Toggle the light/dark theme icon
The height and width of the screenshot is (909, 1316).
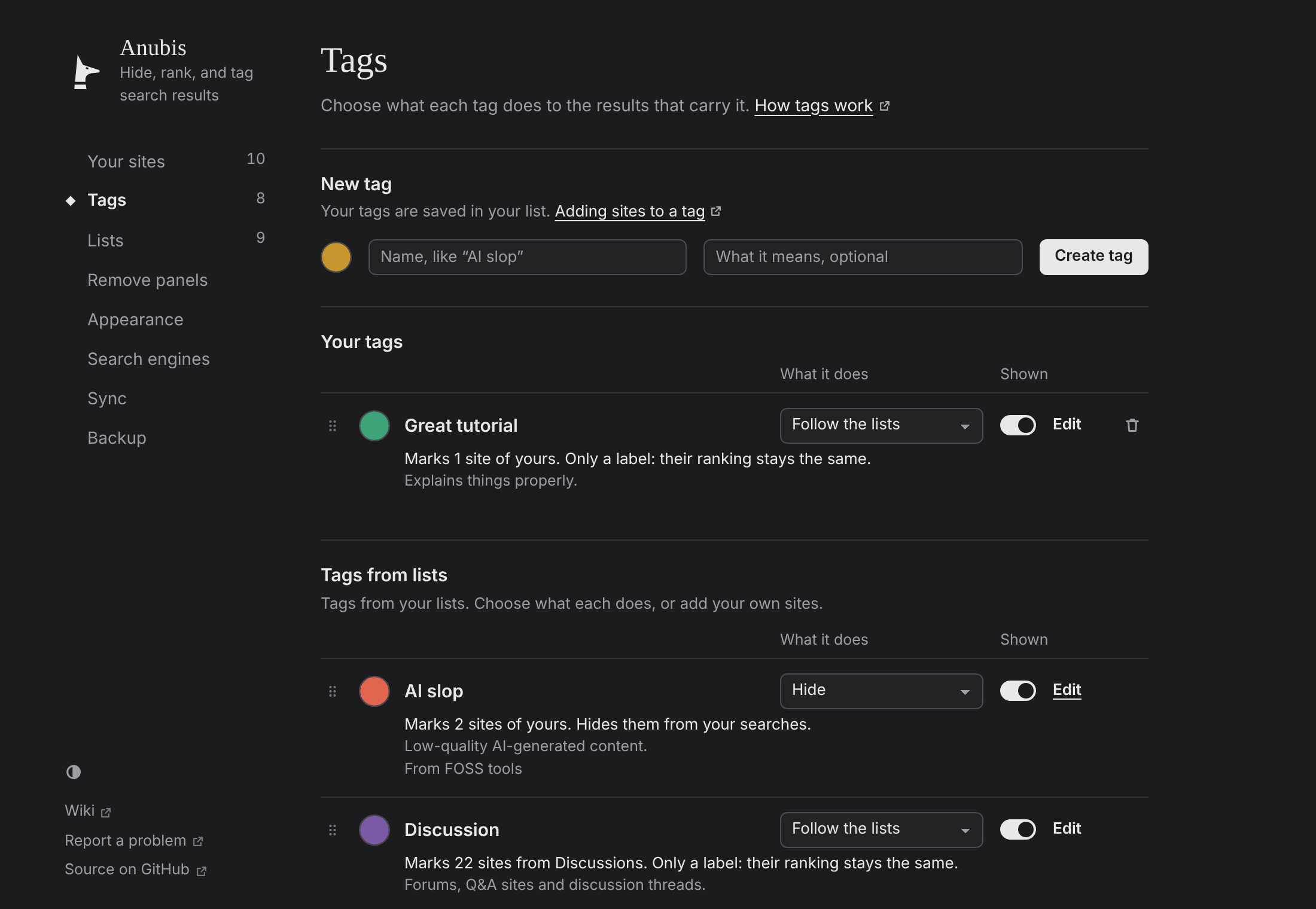click(x=74, y=772)
